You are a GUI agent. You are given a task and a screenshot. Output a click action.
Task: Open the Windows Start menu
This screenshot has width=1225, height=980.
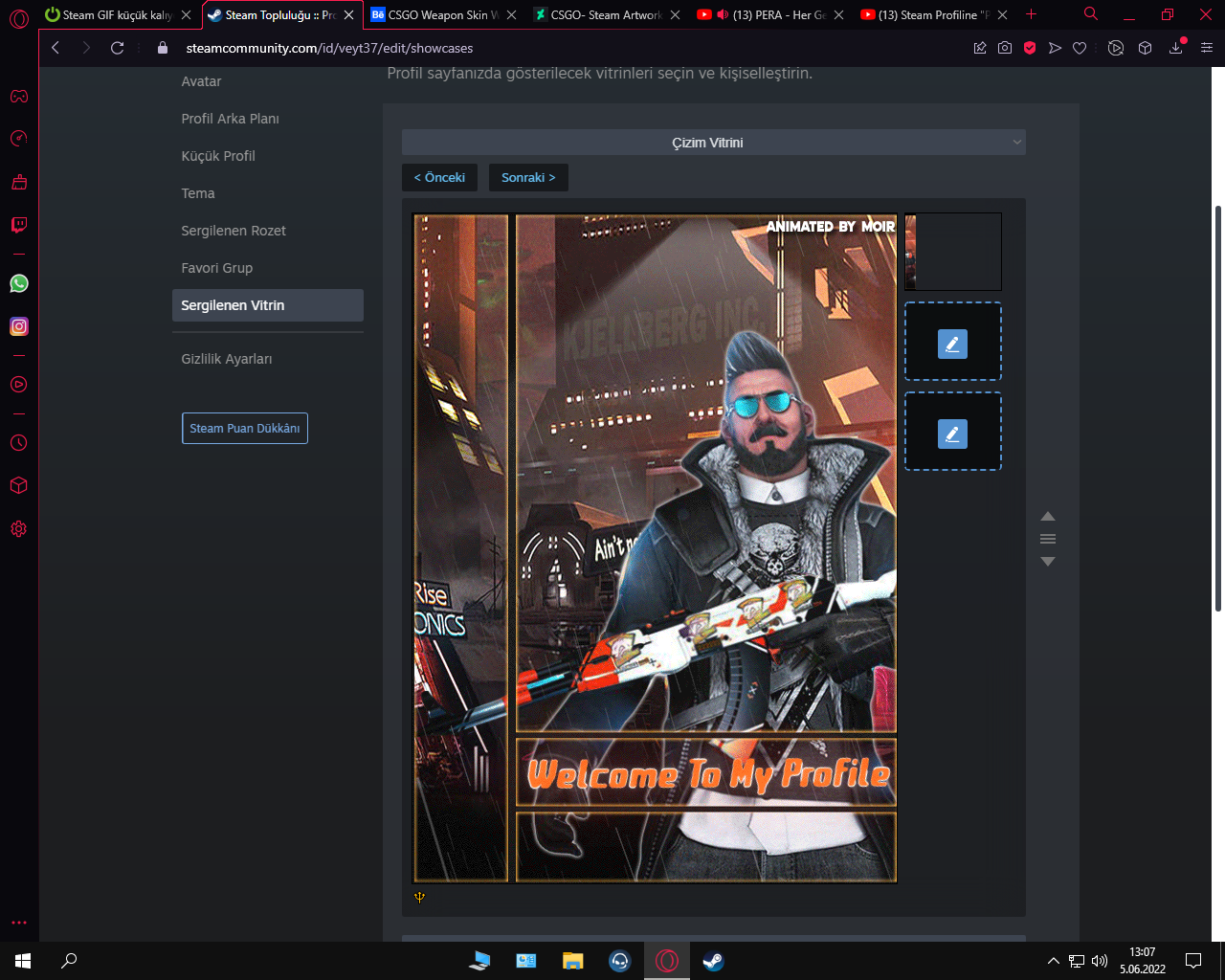pos(23,961)
